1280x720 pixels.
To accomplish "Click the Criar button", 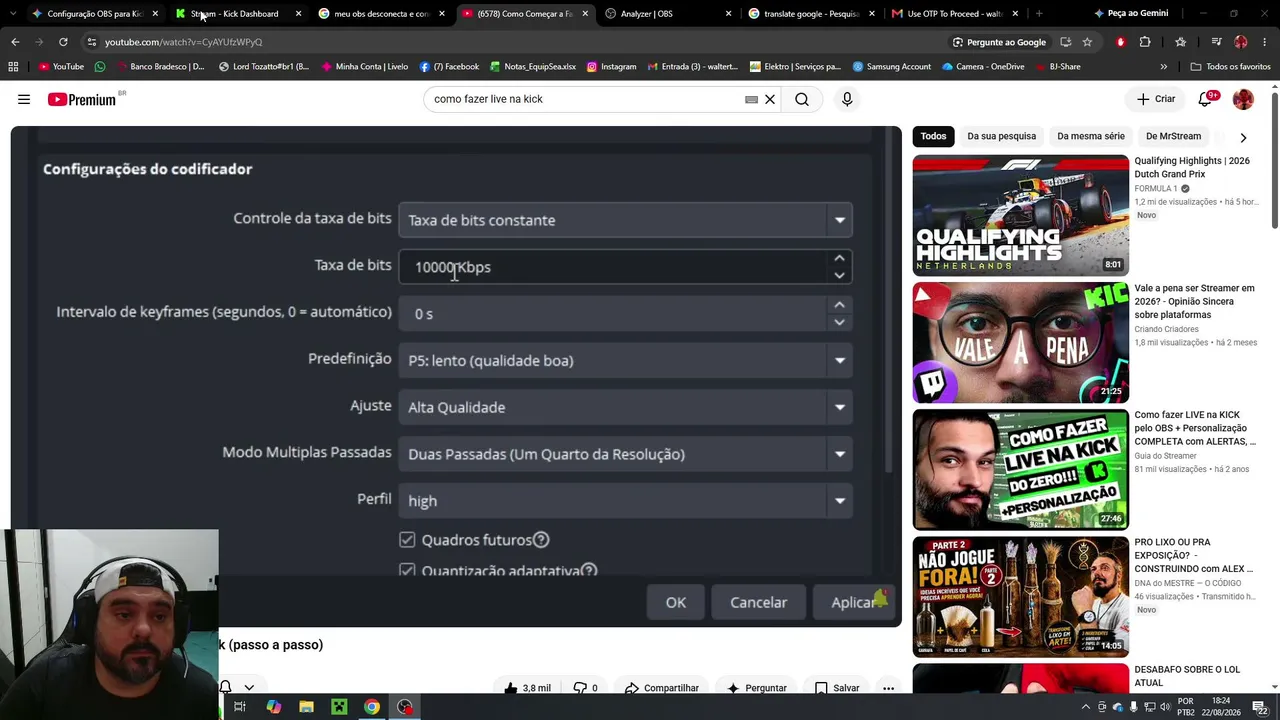I will [1156, 99].
